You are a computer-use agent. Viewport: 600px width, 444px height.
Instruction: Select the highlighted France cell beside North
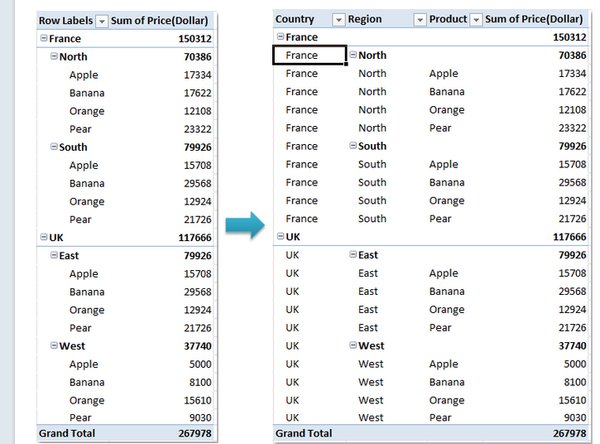pos(310,55)
